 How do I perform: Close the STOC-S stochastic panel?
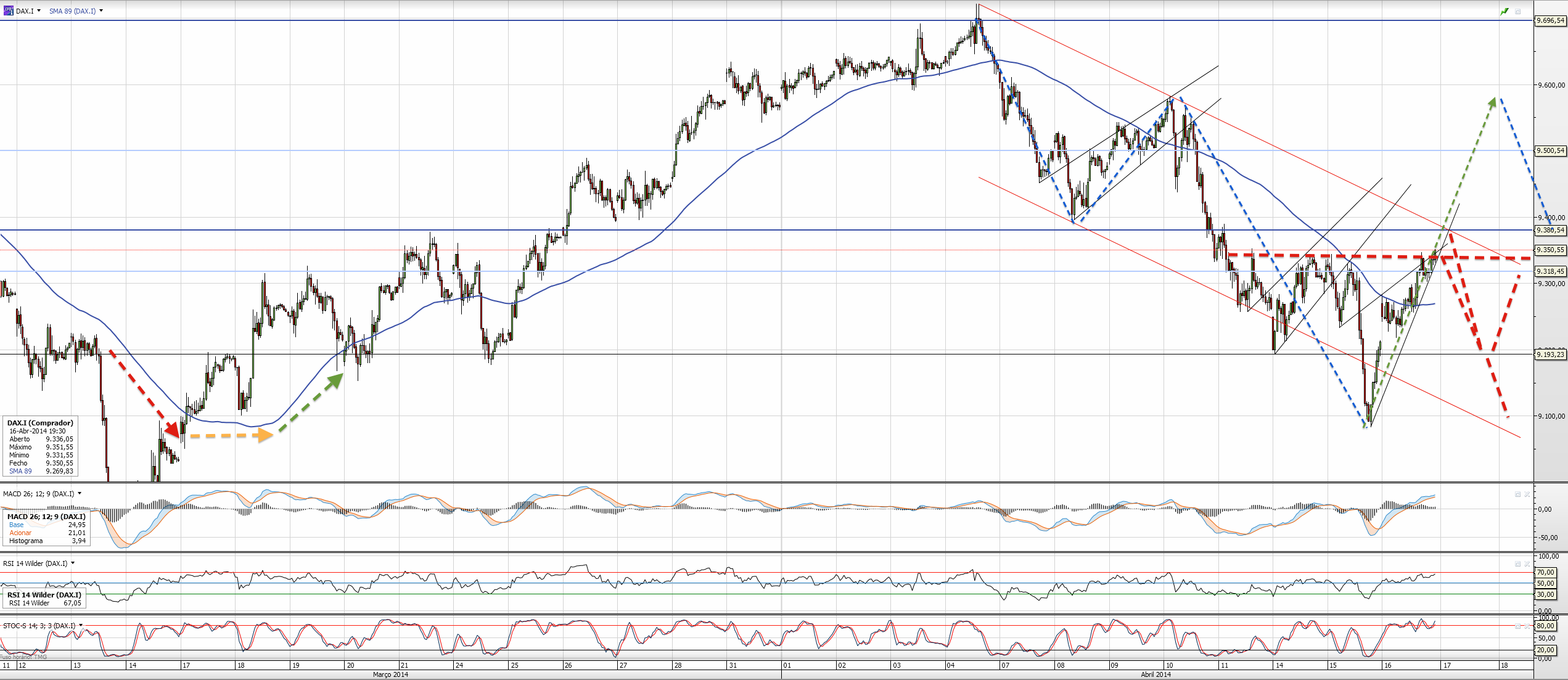pos(1527,626)
